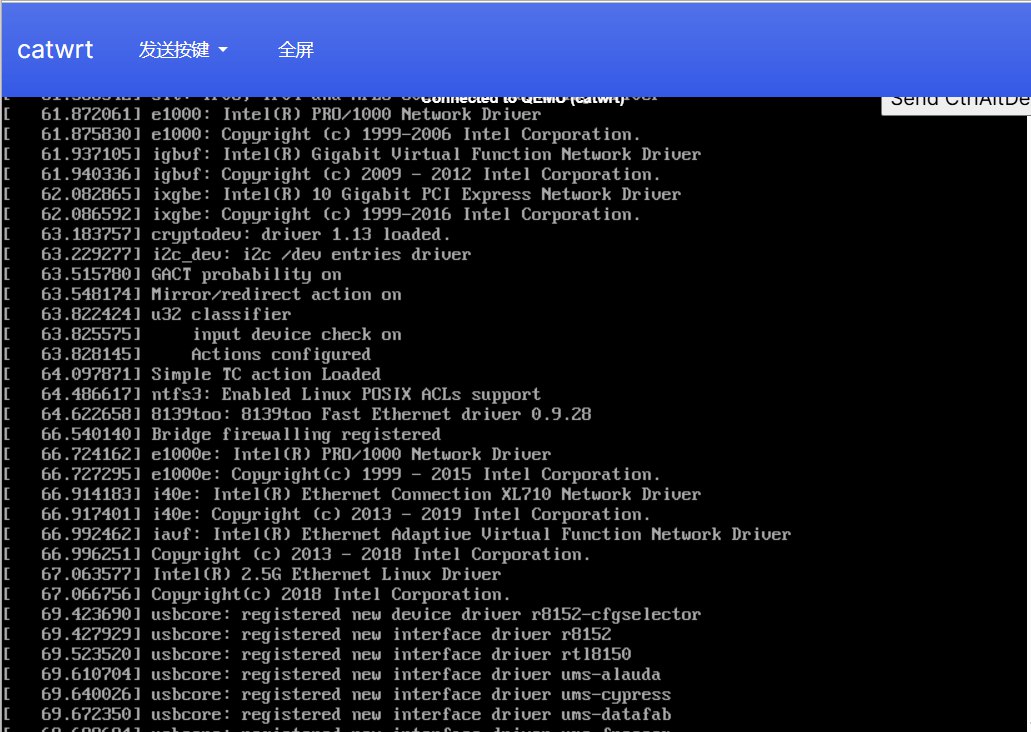The width and height of the screenshot is (1031, 732).
Task: Click the 'i40e: Intel(R) Ethernet Connection XL710' line
Action: [x=352, y=495]
